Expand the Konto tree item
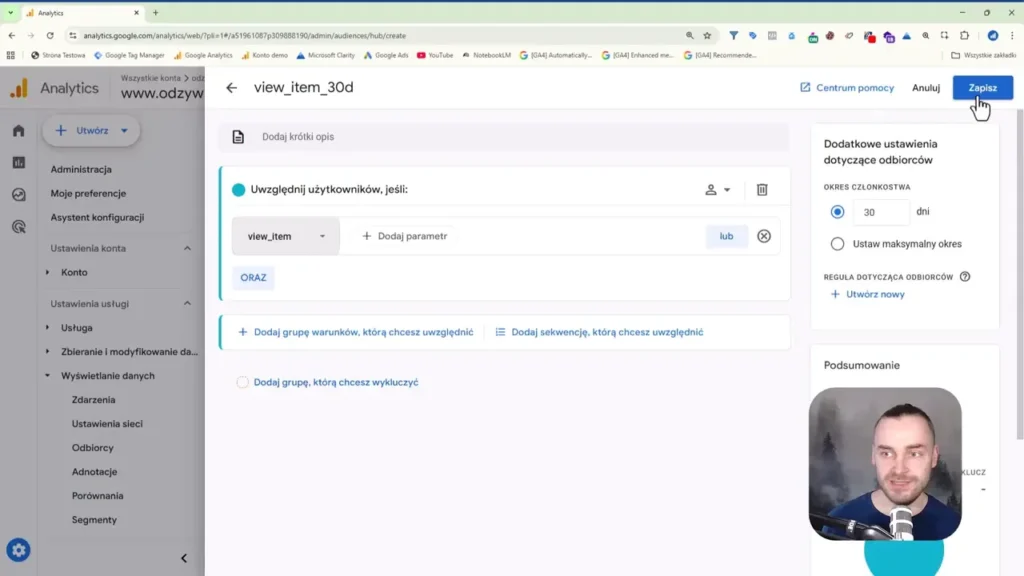Screen dimensions: 1024x576 [x=48, y=272]
